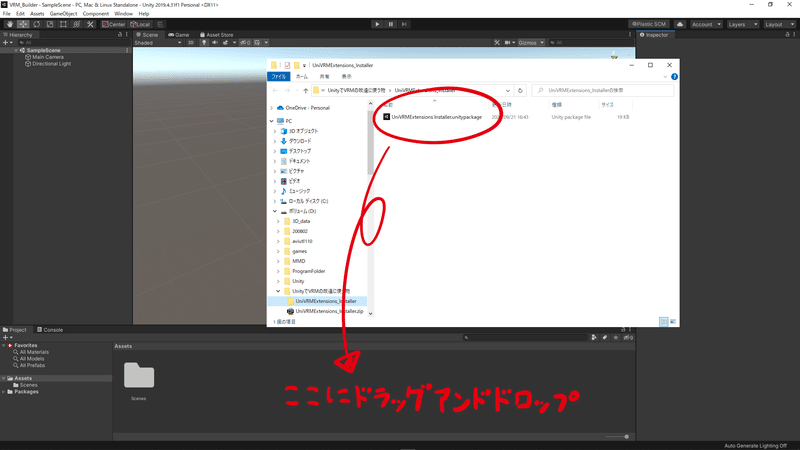Open Unity Window menu

tap(123, 14)
